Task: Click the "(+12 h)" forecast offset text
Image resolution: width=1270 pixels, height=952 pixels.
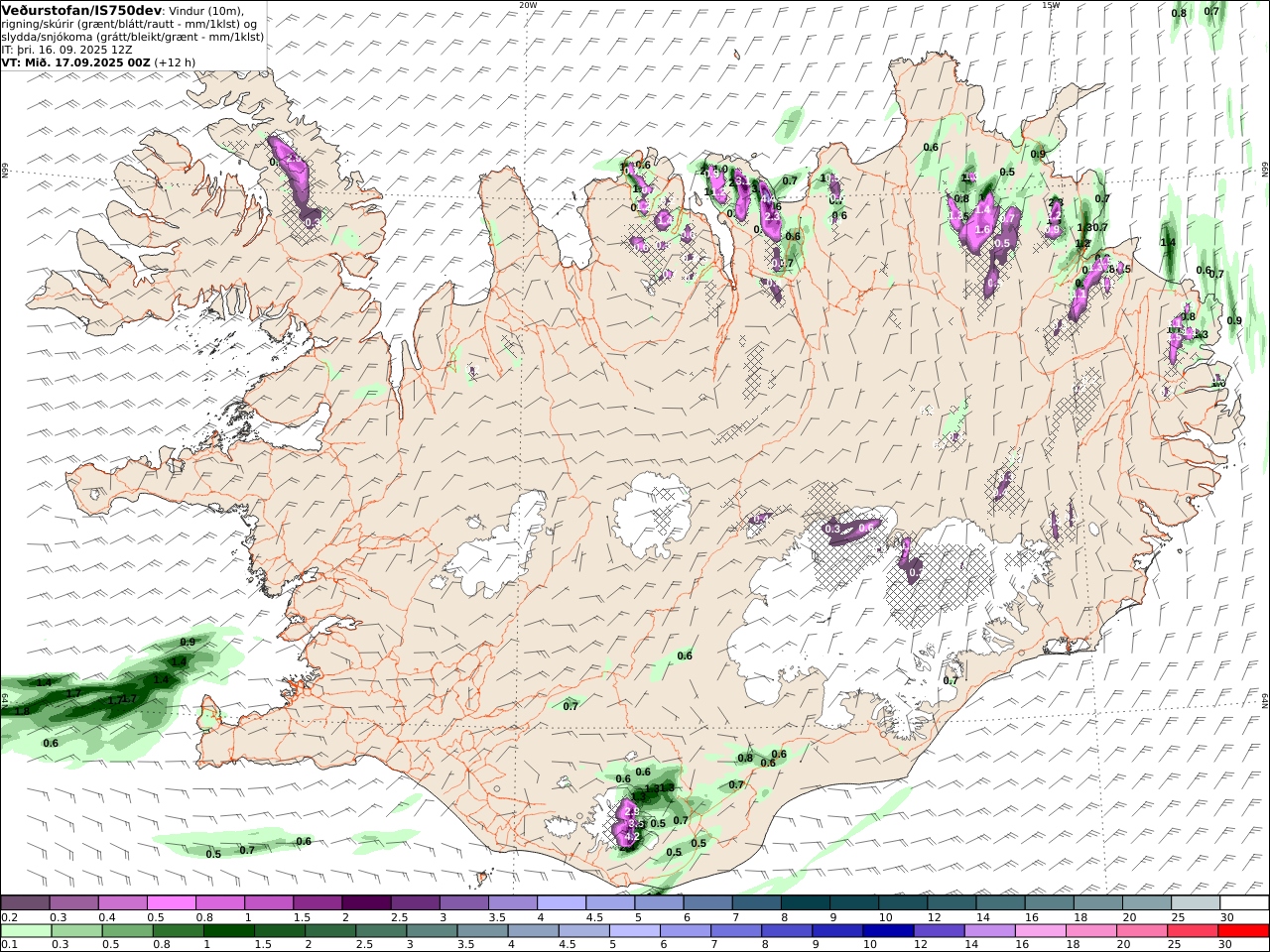Action: click(x=175, y=61)
